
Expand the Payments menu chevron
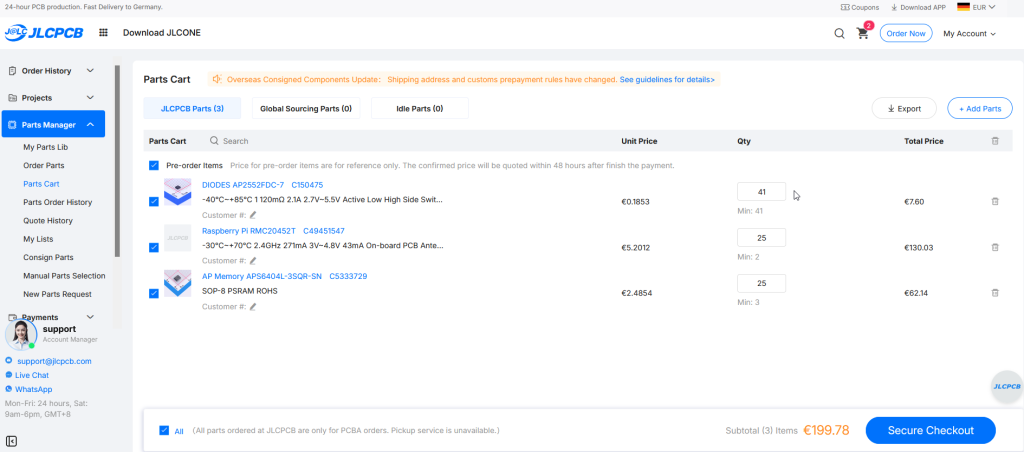click(x=90, y=317)
